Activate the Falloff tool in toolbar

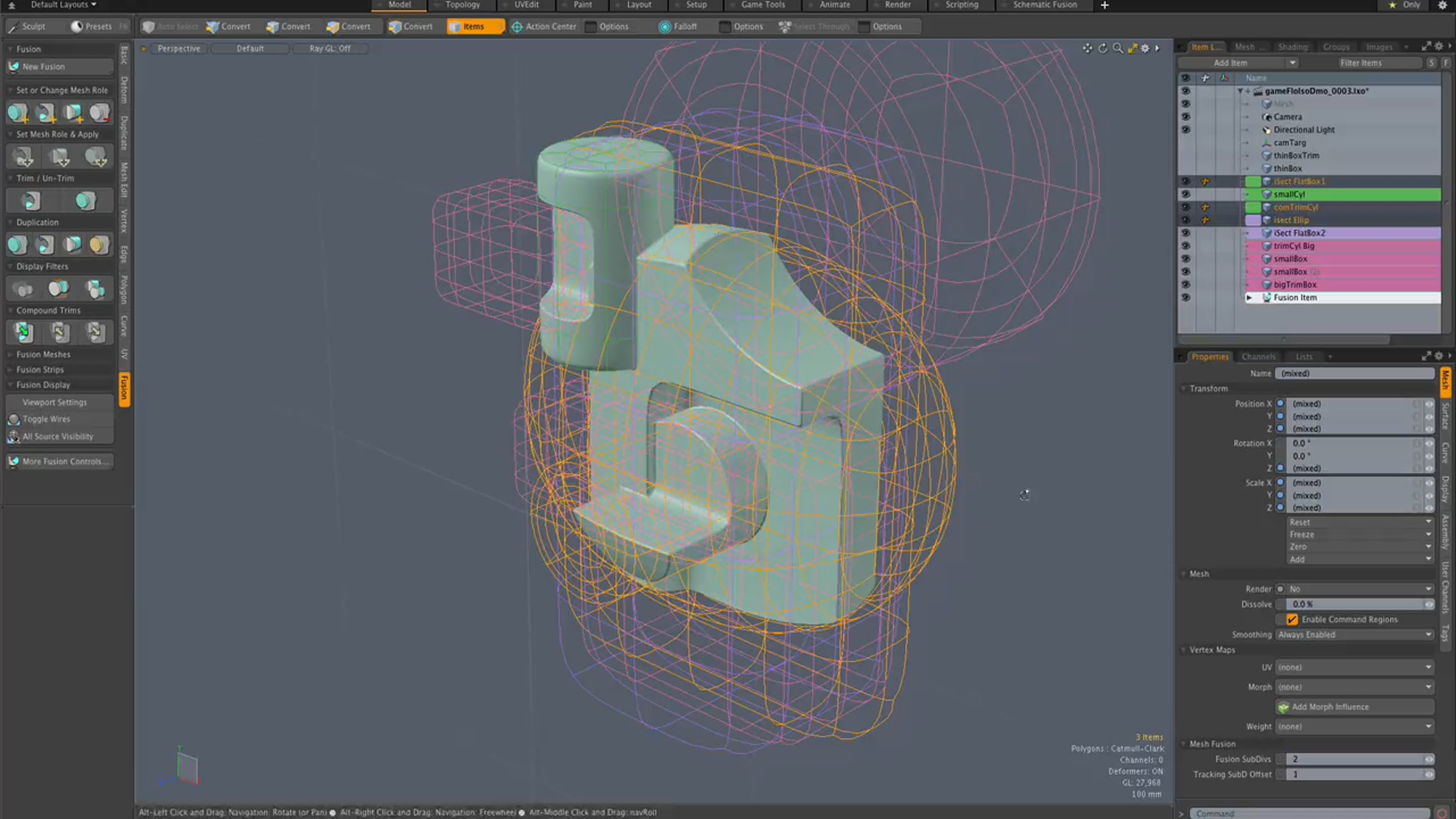678,27
